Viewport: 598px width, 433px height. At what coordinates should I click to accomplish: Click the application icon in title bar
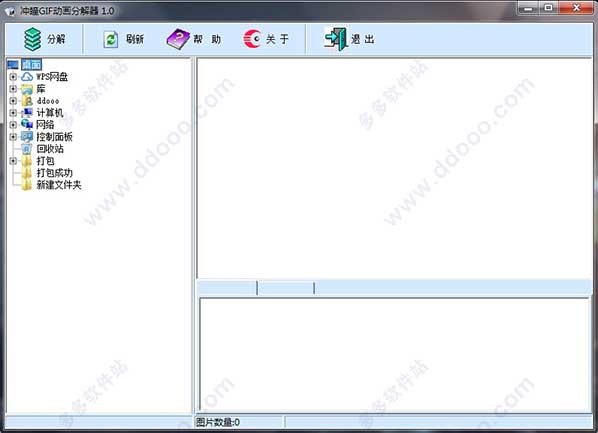pos(10,11)
